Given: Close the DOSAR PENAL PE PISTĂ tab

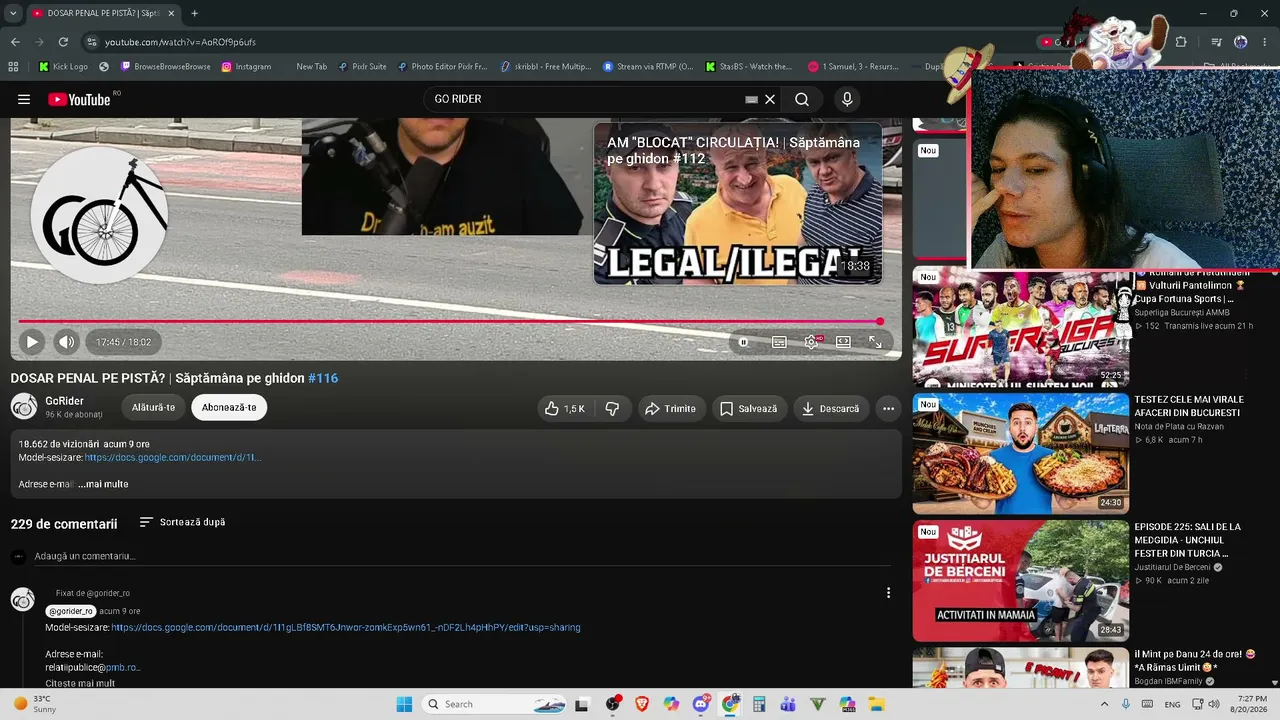Looking at the screenshot, I should [171, 13].
